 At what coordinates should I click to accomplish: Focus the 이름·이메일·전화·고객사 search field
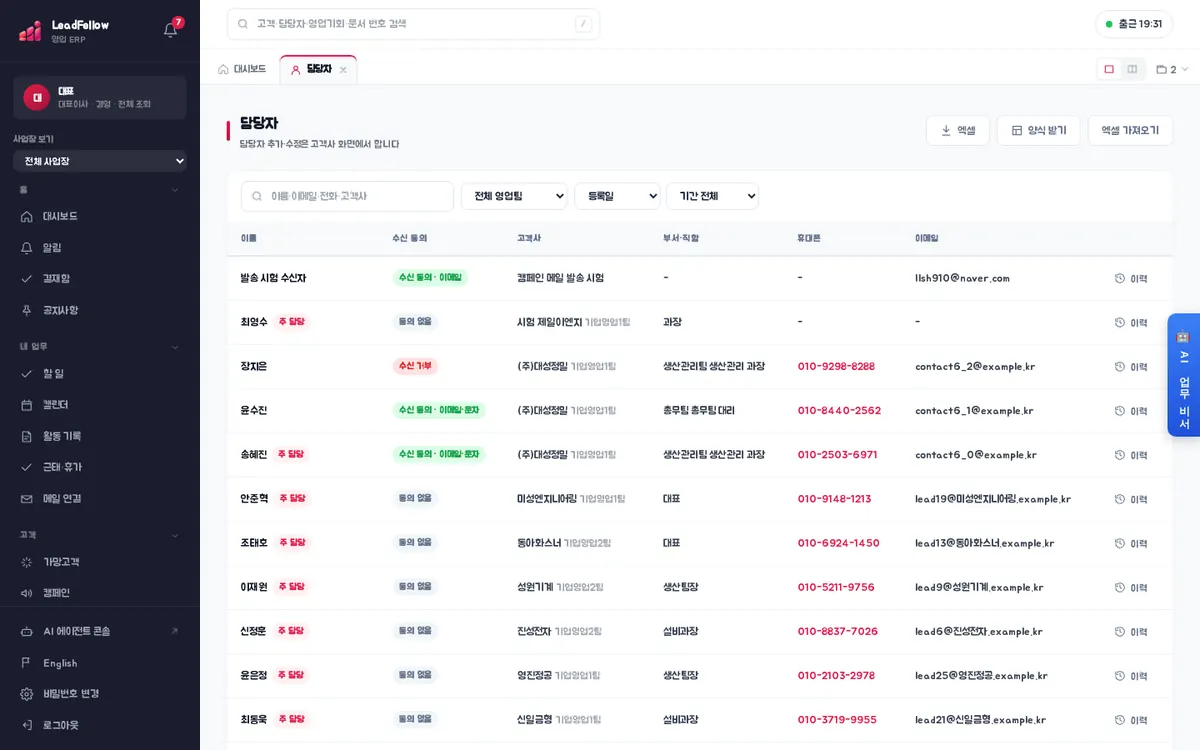[x=347, y=196]
